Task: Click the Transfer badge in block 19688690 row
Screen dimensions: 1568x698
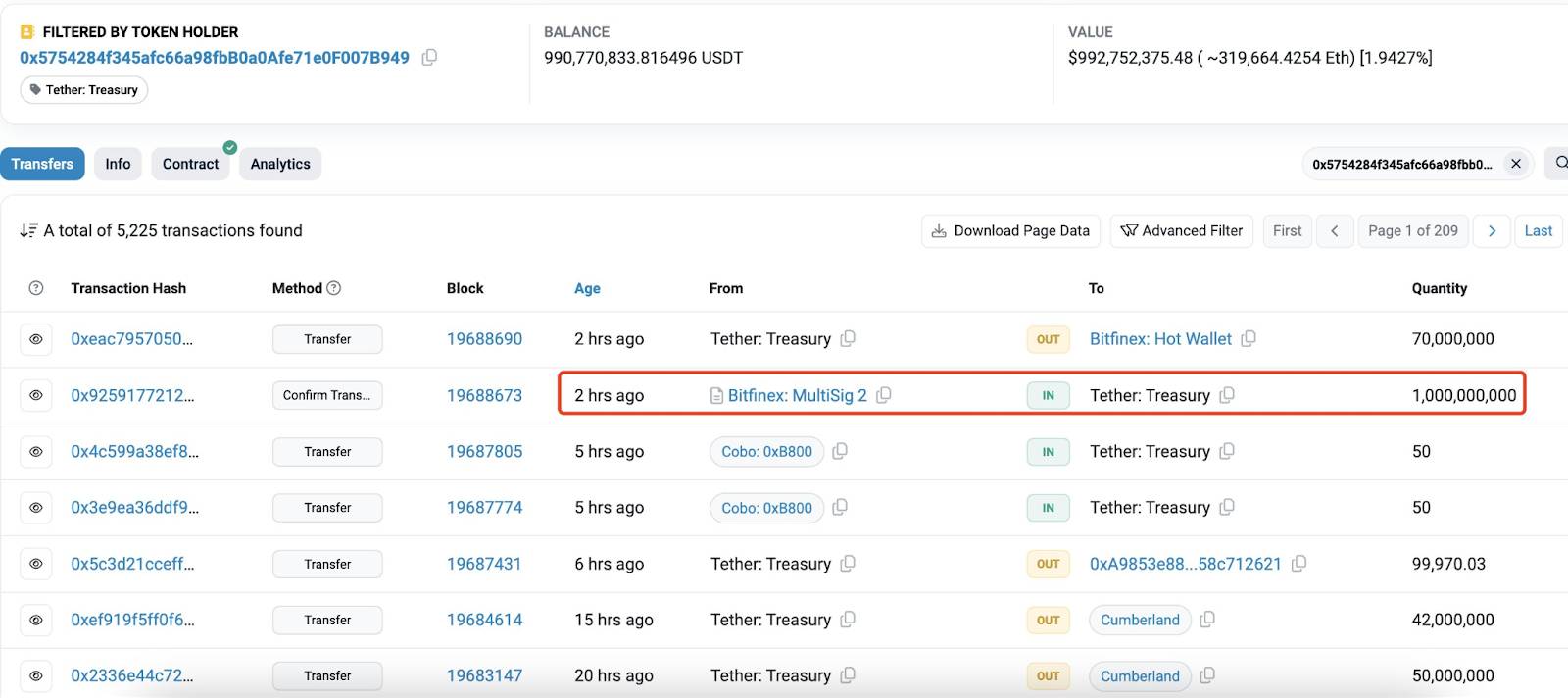Action: [327, 339]
